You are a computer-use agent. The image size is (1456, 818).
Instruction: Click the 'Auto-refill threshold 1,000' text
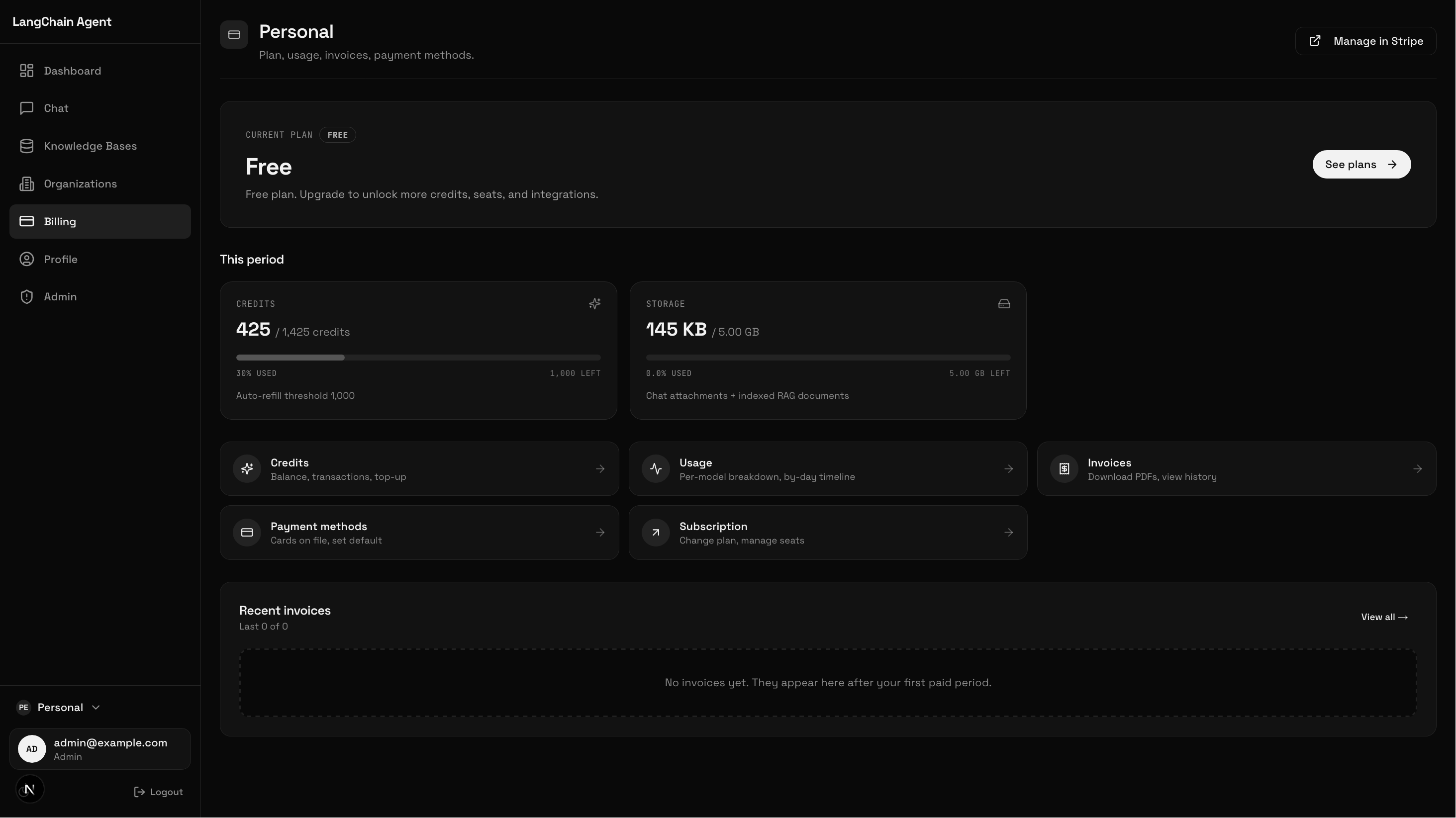point(295,396)
